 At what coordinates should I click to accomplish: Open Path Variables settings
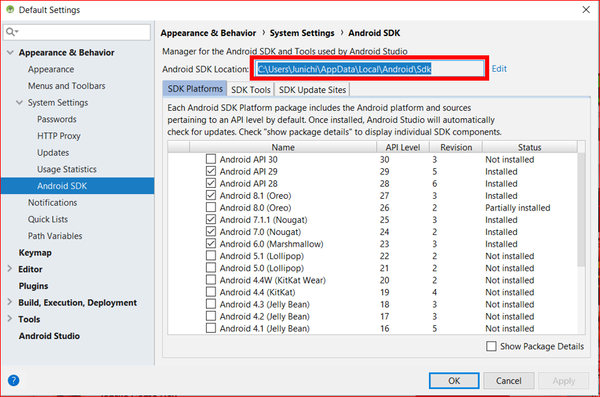(x=55, y=236)
